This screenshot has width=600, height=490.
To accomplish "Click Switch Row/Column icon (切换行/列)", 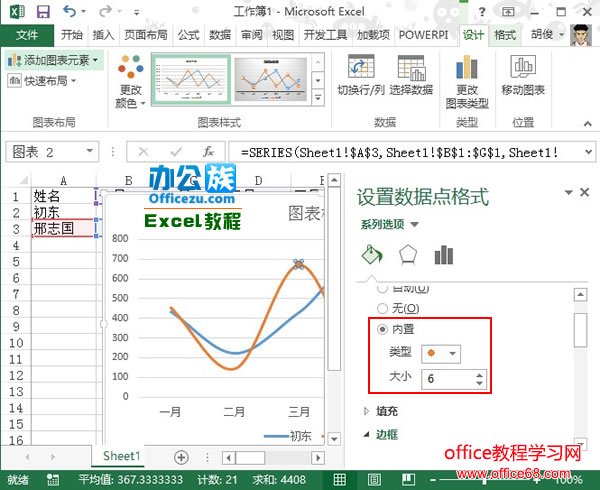I will tap(360, 75).
